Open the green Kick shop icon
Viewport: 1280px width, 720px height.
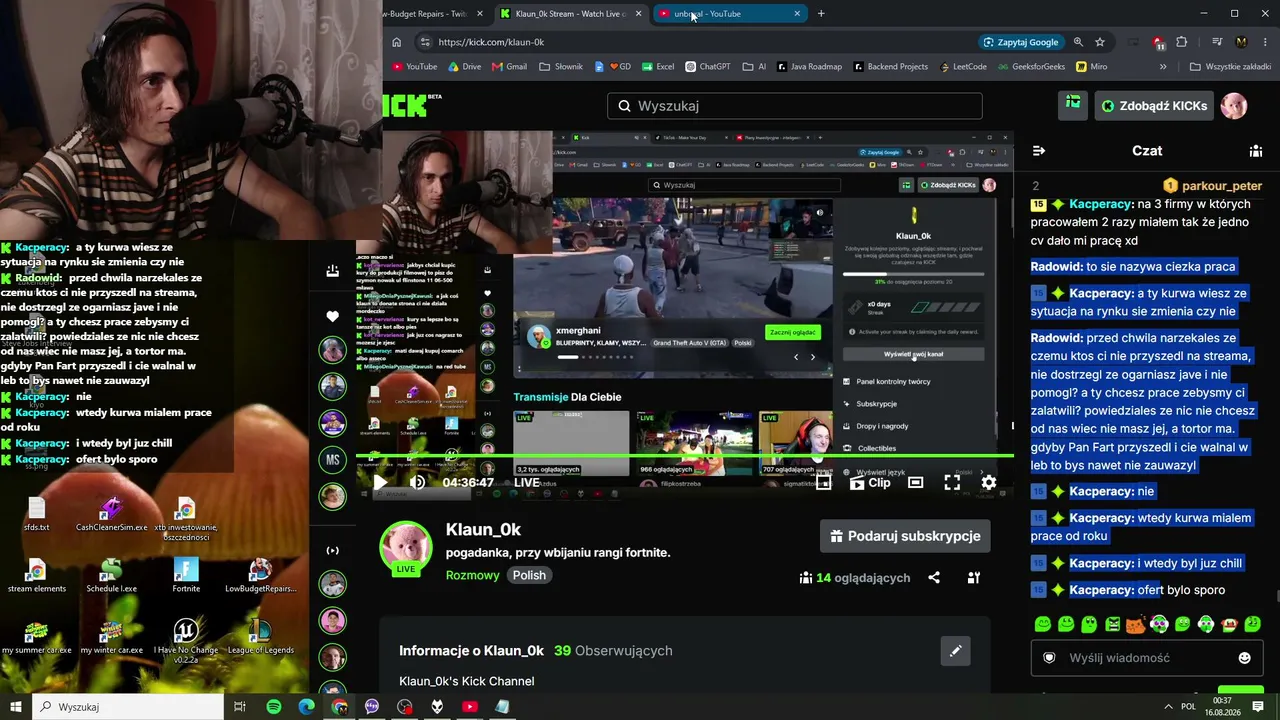(1073, 105)
